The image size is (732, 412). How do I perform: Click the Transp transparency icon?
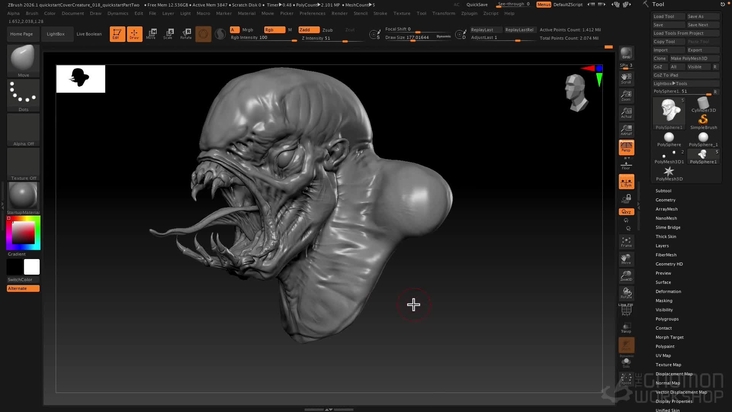pos(626,328)
